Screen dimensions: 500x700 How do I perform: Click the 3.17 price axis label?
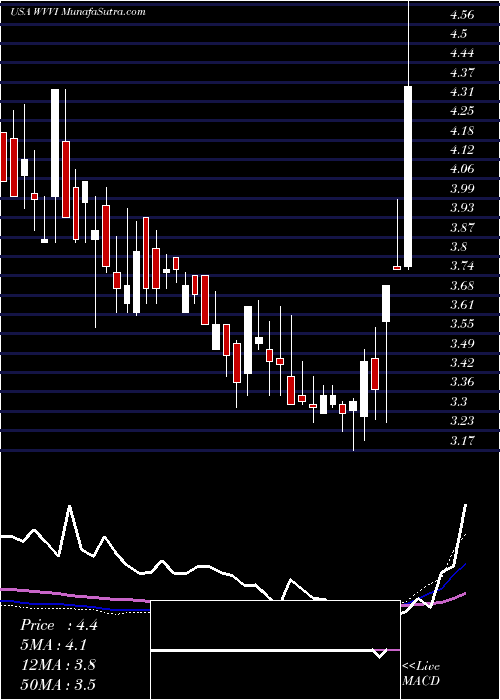(x=462, y=441)
